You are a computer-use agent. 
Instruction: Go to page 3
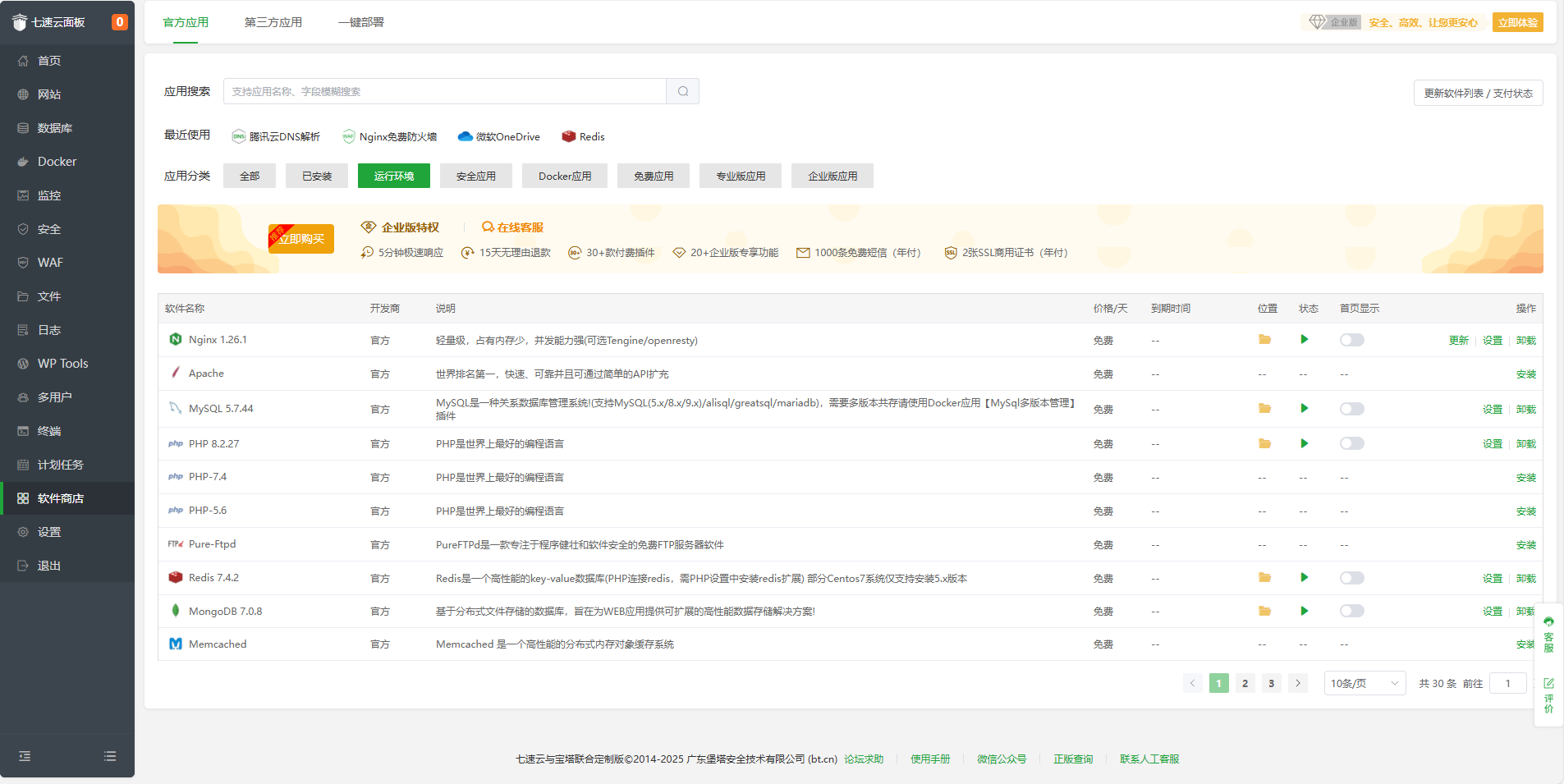1272,683
